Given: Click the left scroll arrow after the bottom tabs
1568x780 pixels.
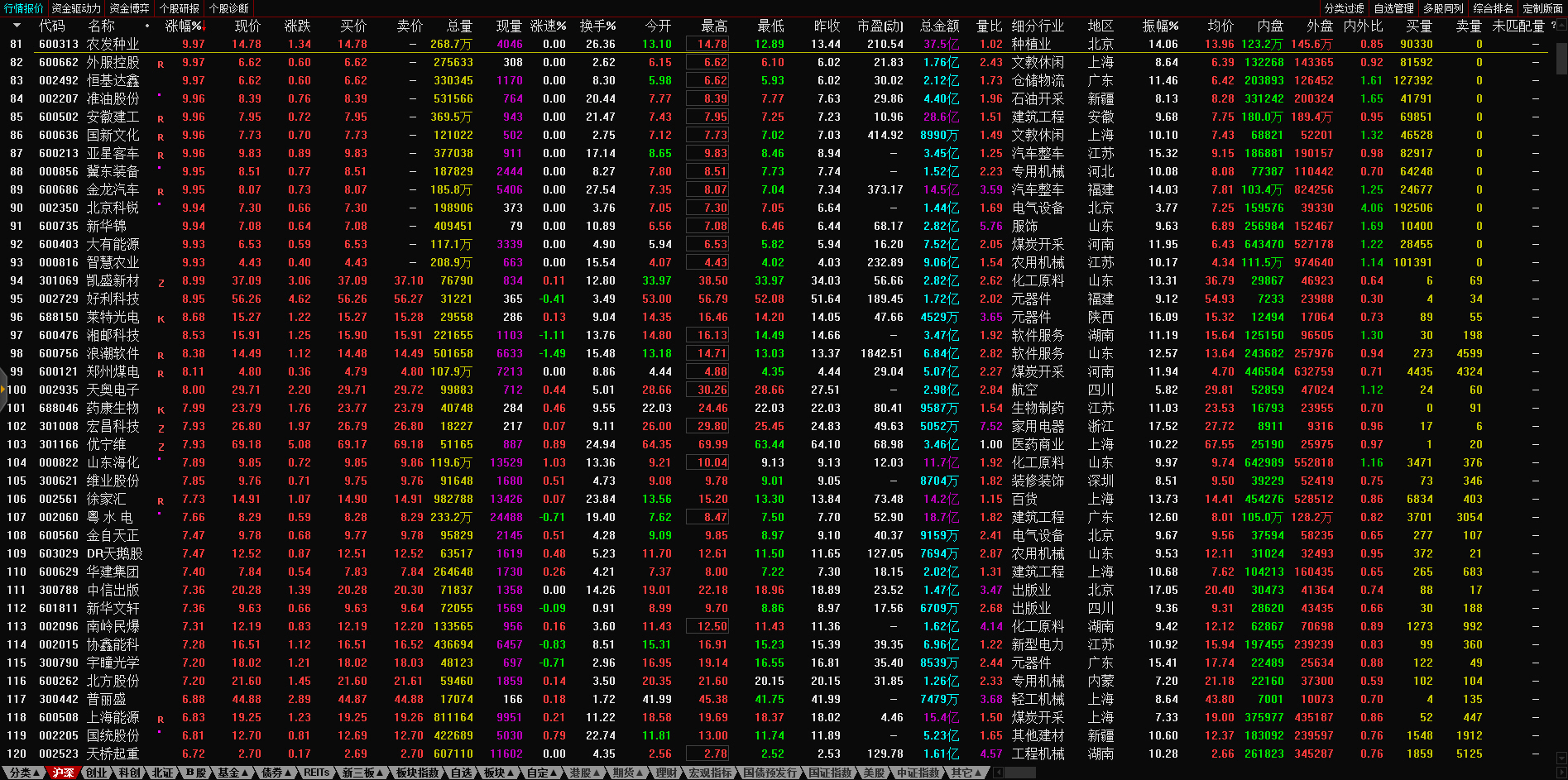Looking at the screenshot, I should (x=998, y=773).
